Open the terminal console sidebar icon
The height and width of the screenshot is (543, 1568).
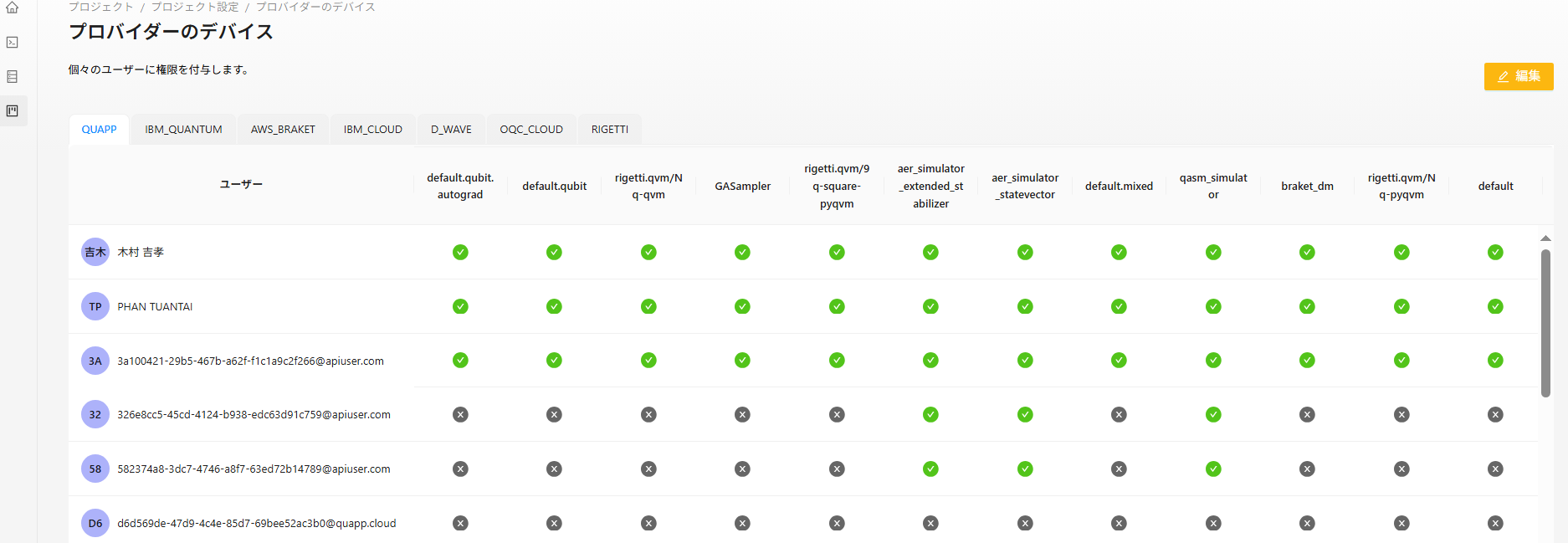point(13,42)
